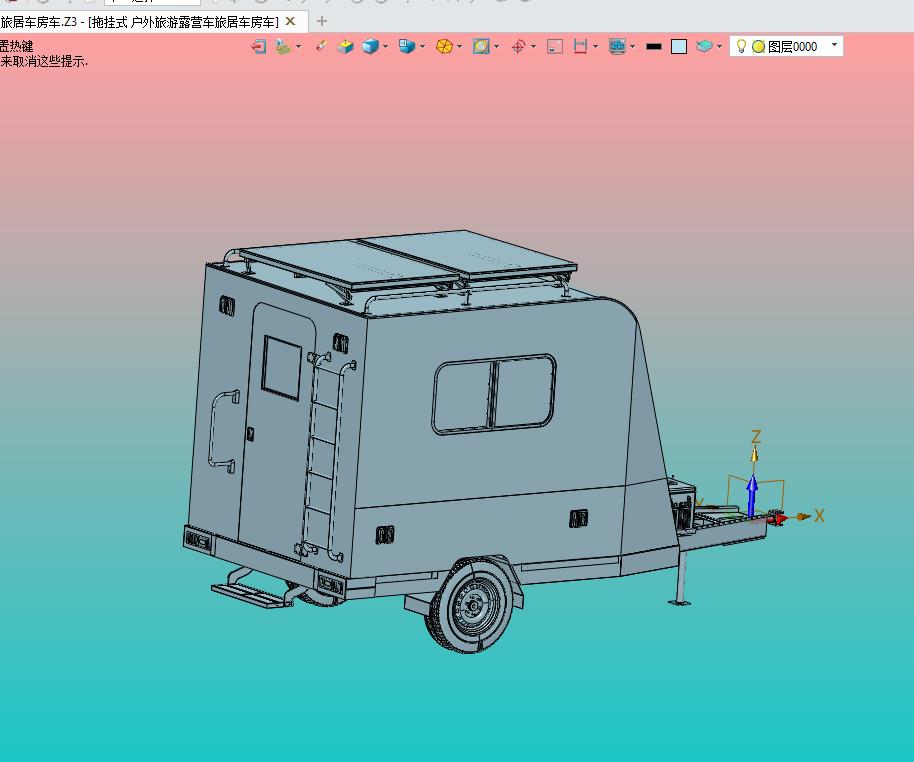This screenshot has height=762, width=914.
Task: Toggle the yellow circle layer status icon
Action: point(758,46)
